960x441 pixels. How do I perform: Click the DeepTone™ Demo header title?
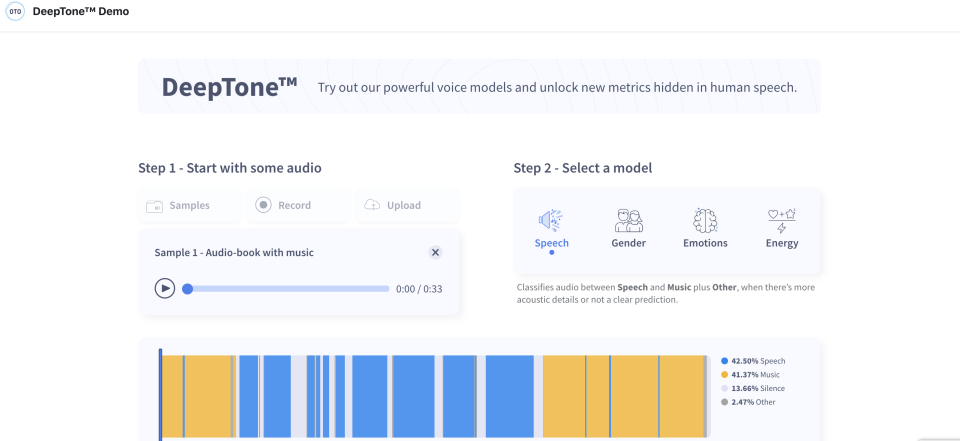[81, 12]
